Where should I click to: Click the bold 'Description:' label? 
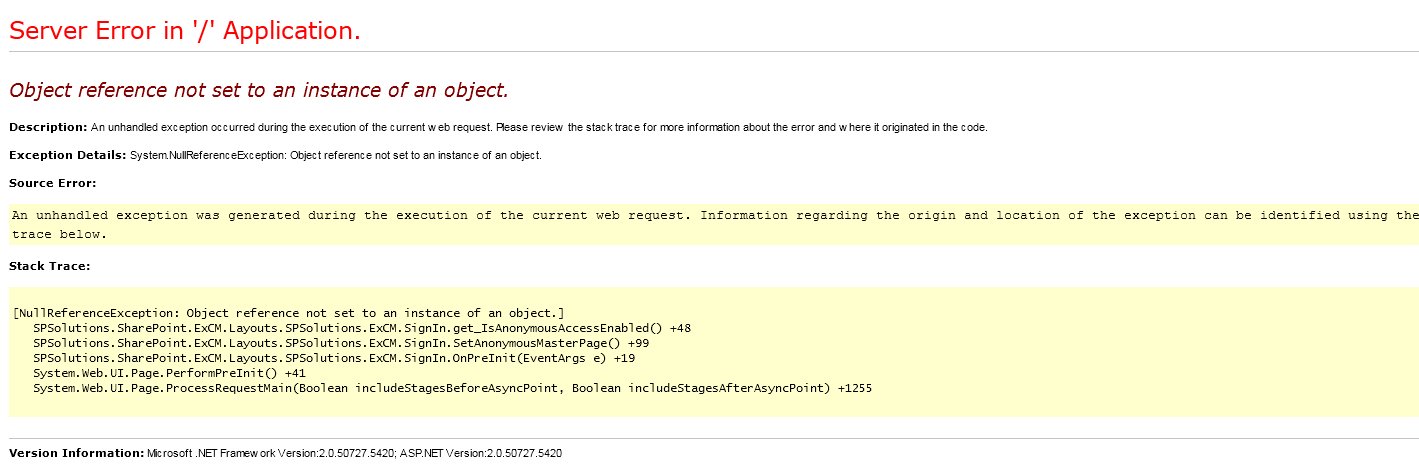coord(48,127)
